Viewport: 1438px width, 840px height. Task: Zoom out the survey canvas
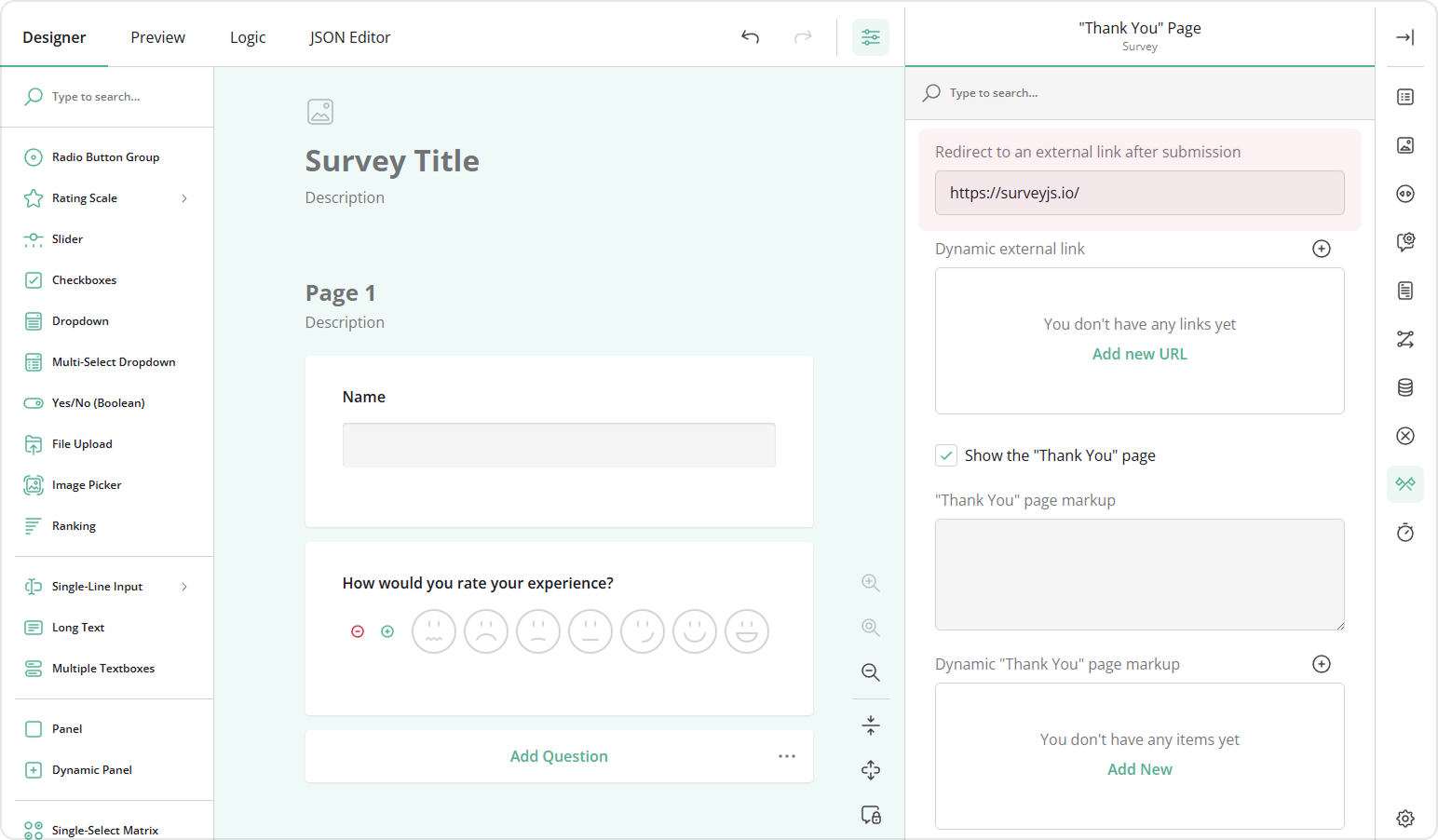(870, 672)
